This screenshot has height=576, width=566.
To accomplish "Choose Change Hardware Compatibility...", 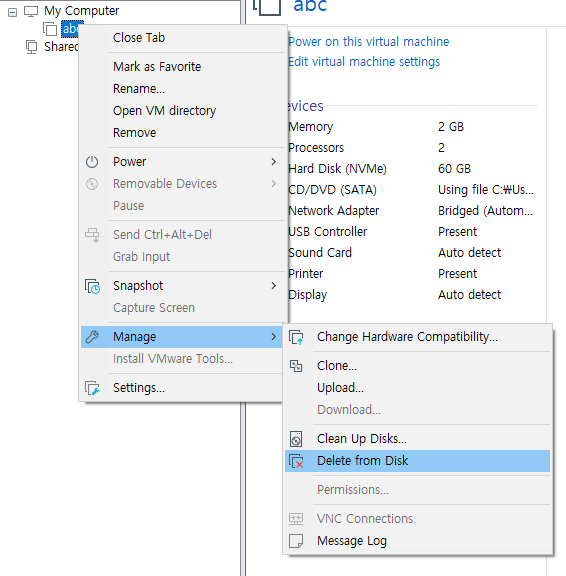I will [x=417, y=337].
